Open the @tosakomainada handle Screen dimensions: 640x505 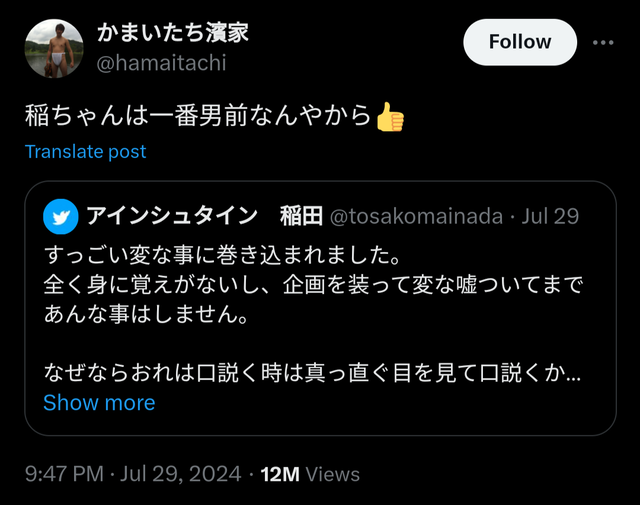(x=416, y=216)
